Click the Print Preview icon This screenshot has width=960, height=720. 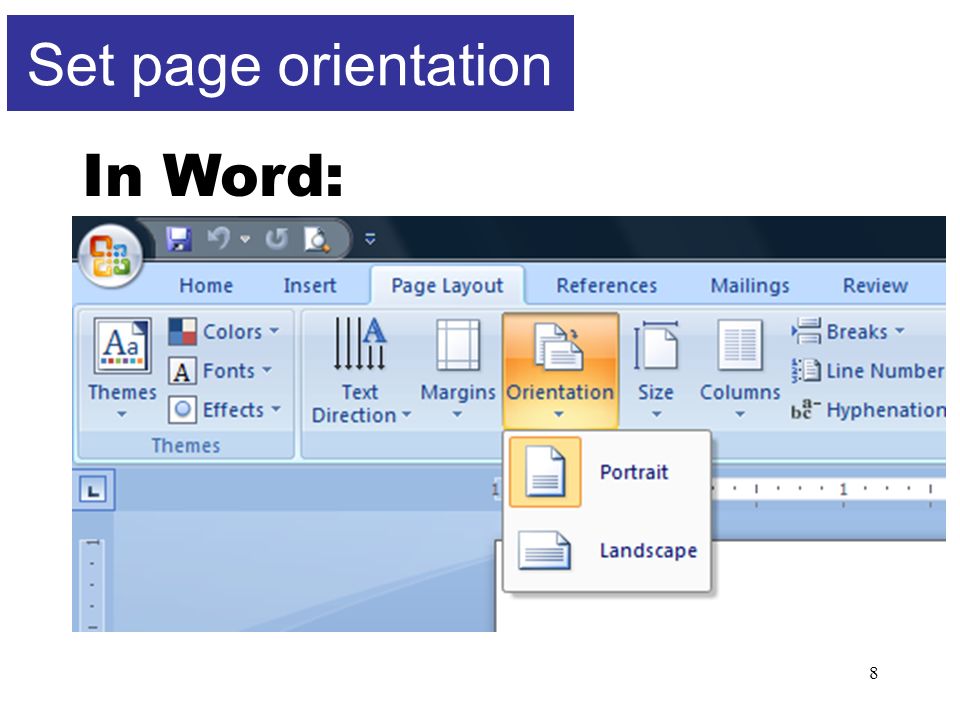tap(317, 239)
